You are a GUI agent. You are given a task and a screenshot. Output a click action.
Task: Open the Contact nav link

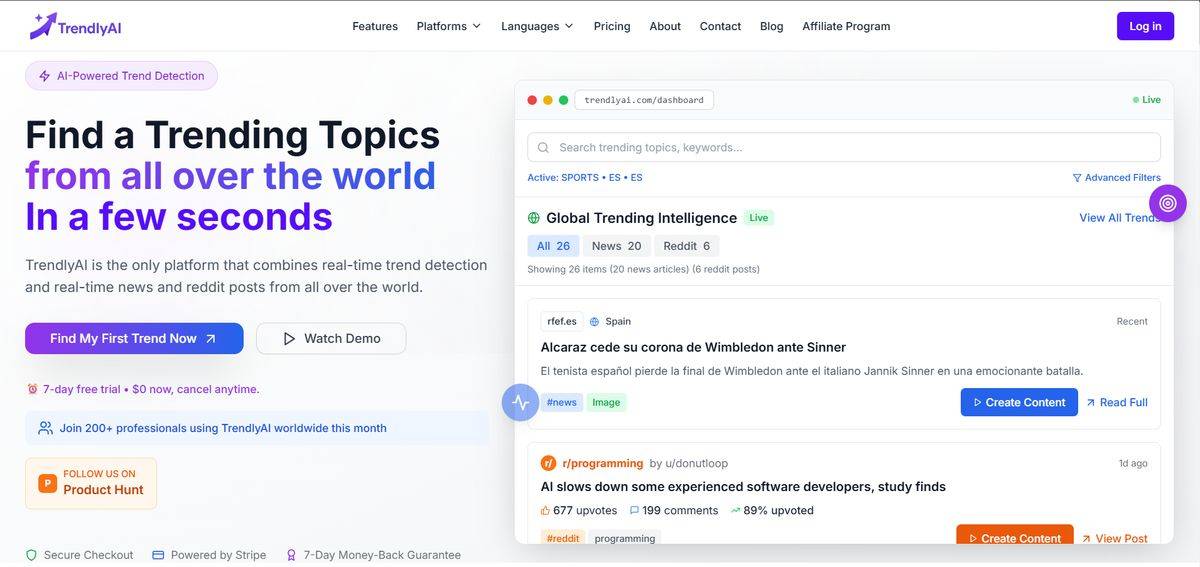720,26
